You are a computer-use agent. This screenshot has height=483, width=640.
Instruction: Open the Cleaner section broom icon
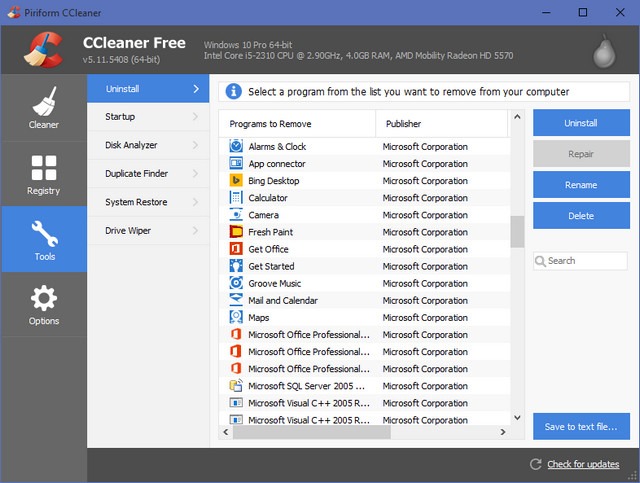pyautogui.click(x=44, y=101)
